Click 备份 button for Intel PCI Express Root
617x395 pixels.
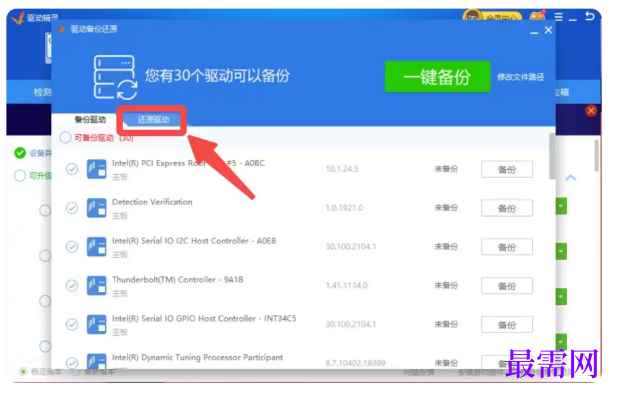coord(507,170)
